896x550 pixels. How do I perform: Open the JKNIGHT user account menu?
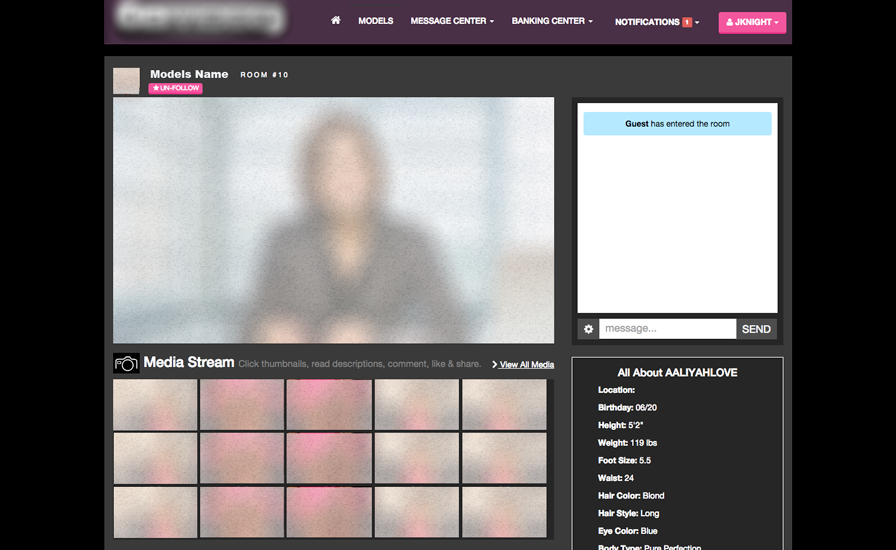point(752,22)
